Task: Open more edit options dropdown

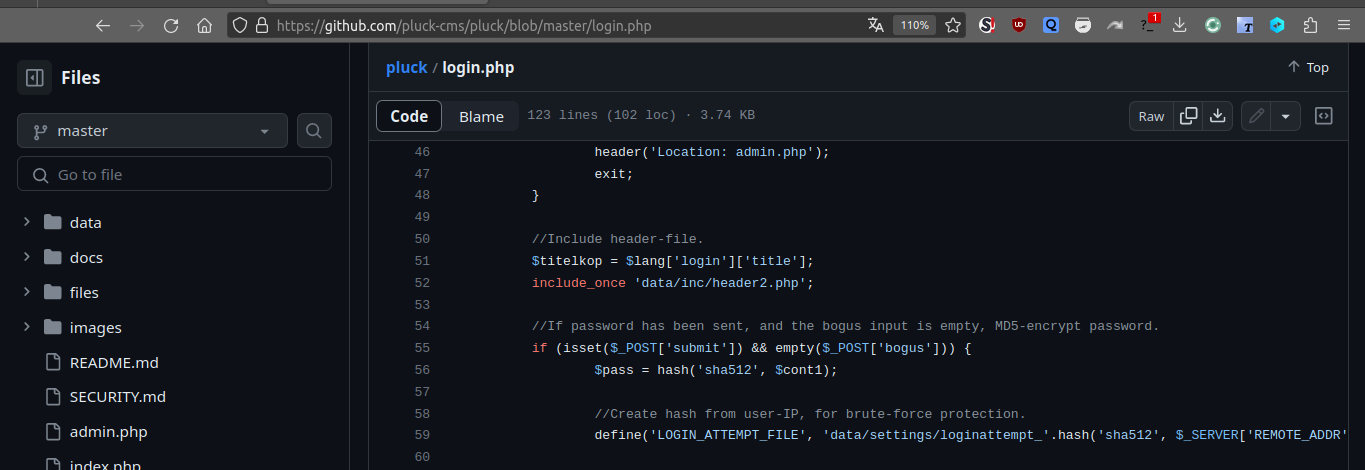Action: (x=1285, y=116)
